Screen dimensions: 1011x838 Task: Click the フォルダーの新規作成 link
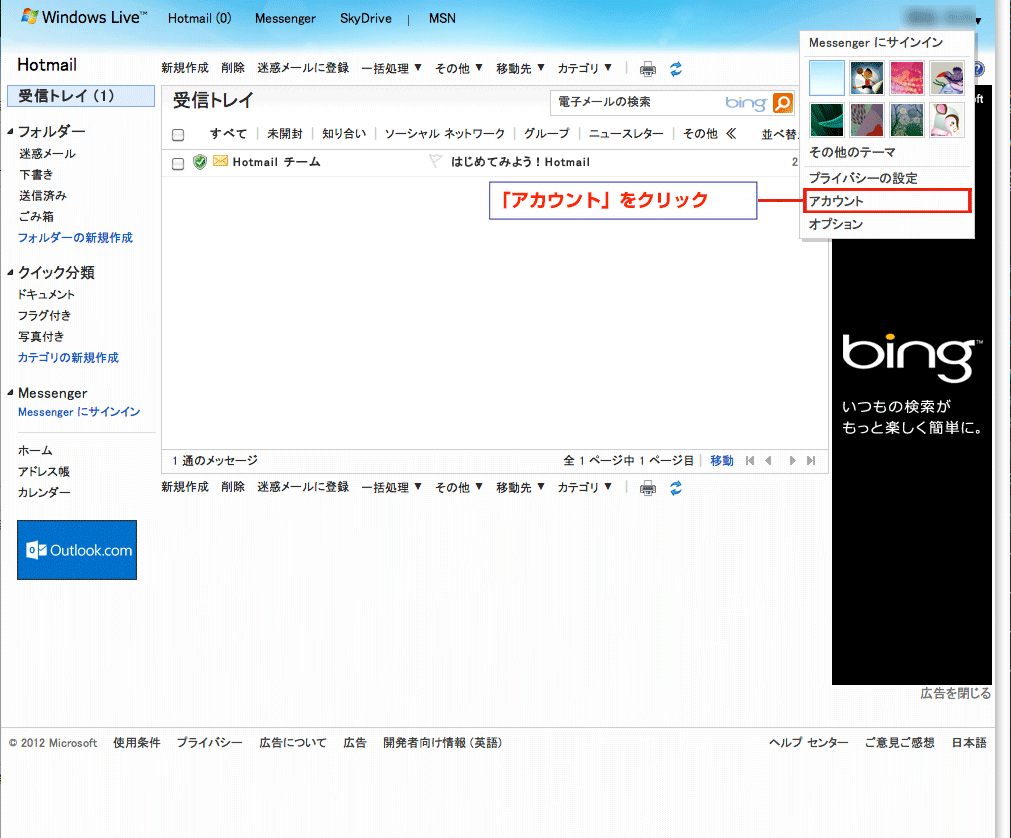click(x=75, y=237)
